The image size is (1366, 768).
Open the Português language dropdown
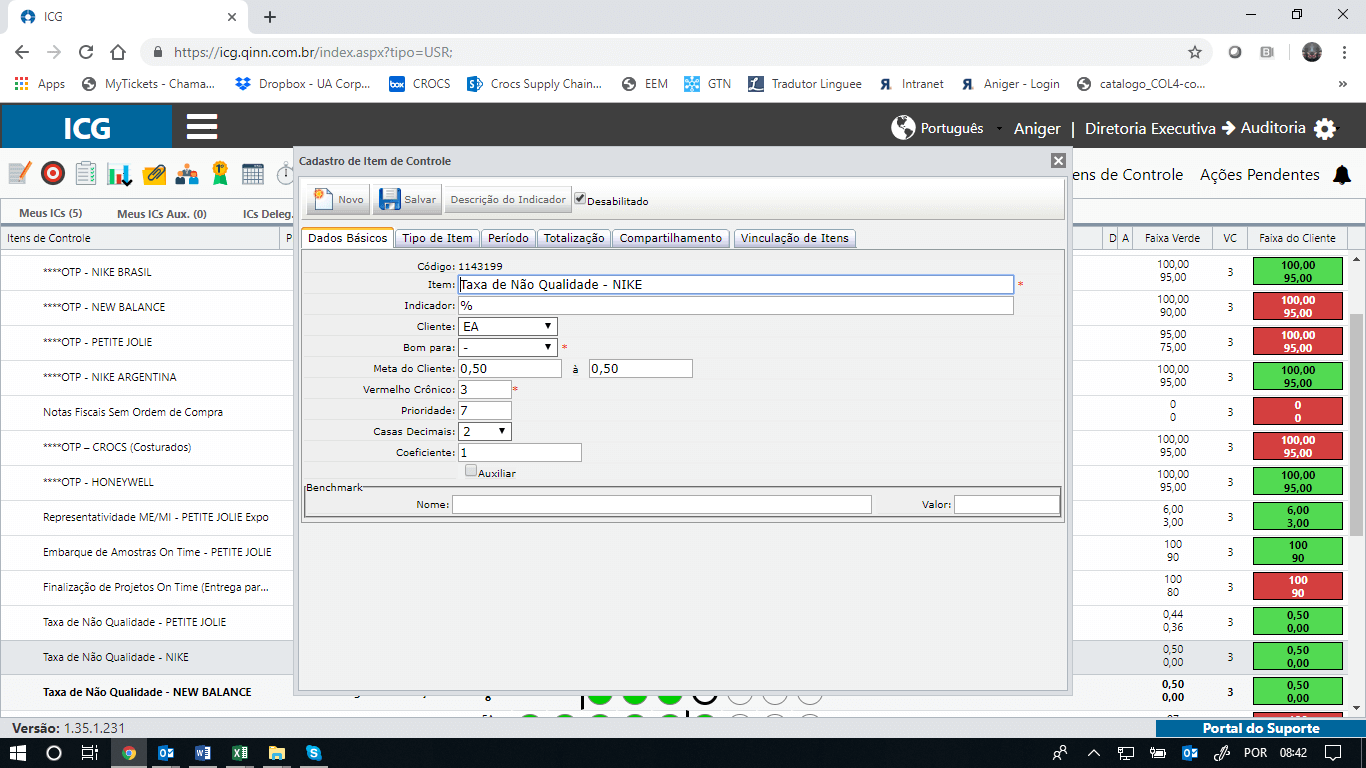[x=952, y=128]
